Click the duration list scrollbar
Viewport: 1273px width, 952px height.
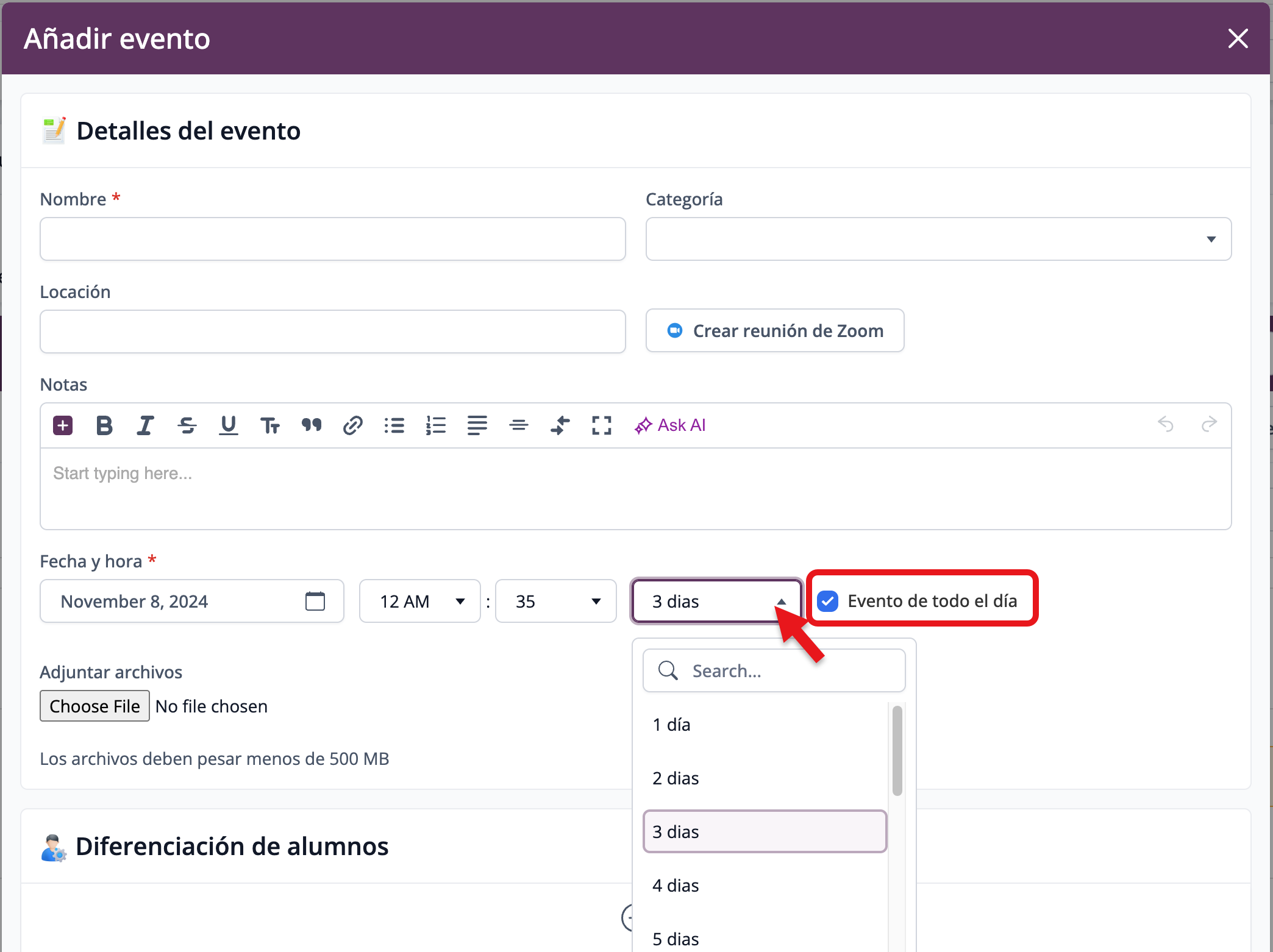[897, 751]
